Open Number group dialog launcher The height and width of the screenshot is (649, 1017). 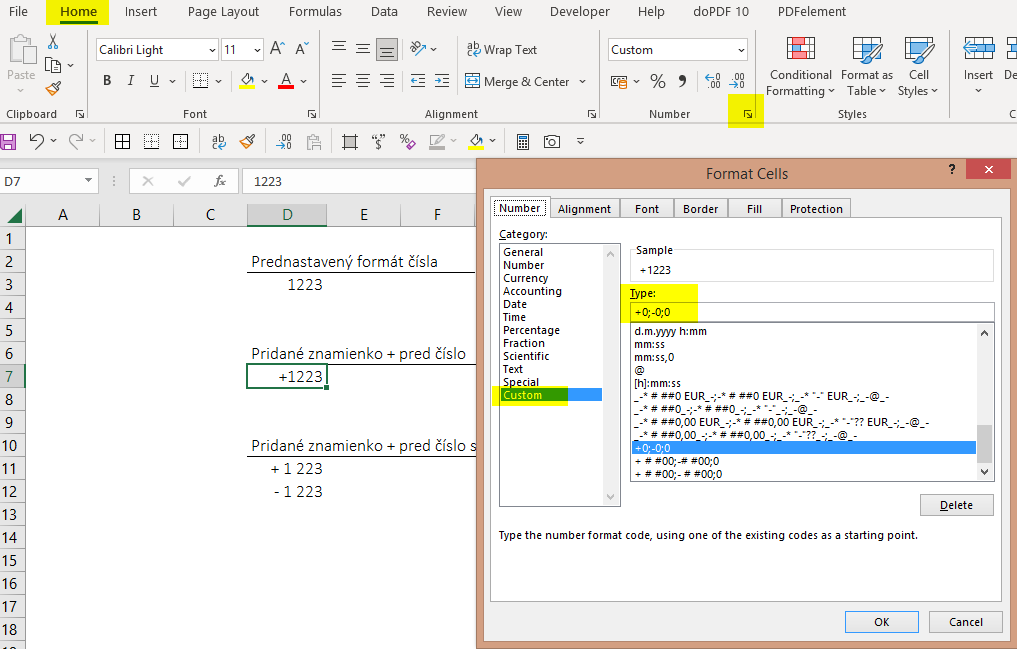click(x=748, y=114)
